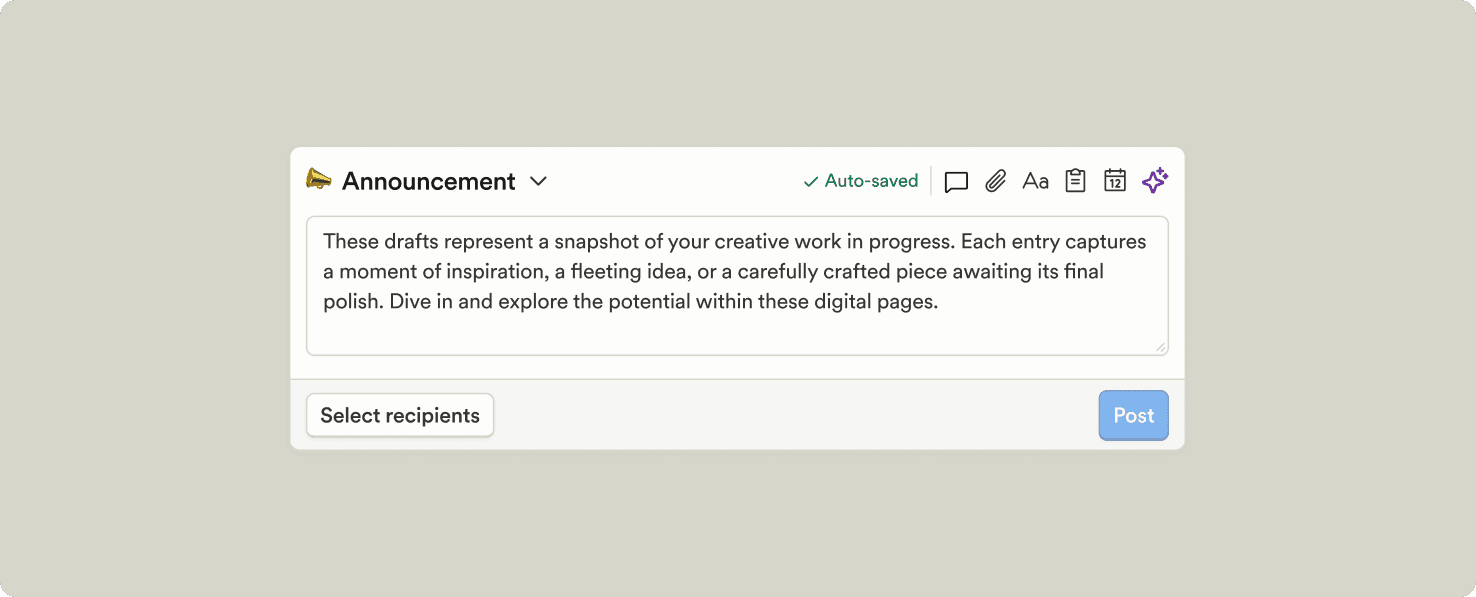Schedule the post with the calendar icon
The width and height of the screenshot is (1476, 597).
coord(1115,181)
